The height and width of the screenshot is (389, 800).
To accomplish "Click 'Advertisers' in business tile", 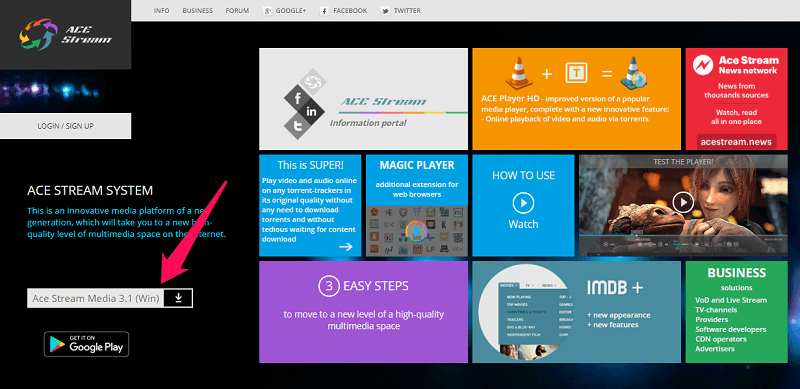I will pyautogui.click(x=715, y=349).
